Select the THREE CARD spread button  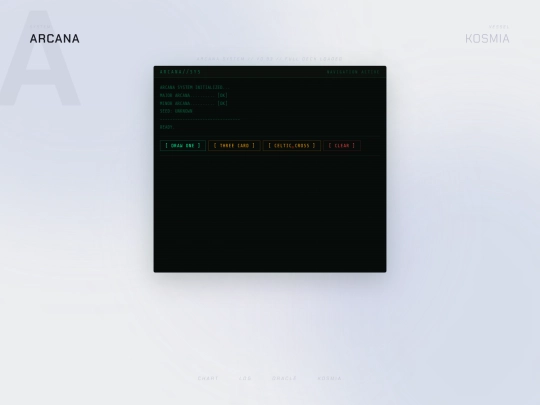(x=234, y=145)
